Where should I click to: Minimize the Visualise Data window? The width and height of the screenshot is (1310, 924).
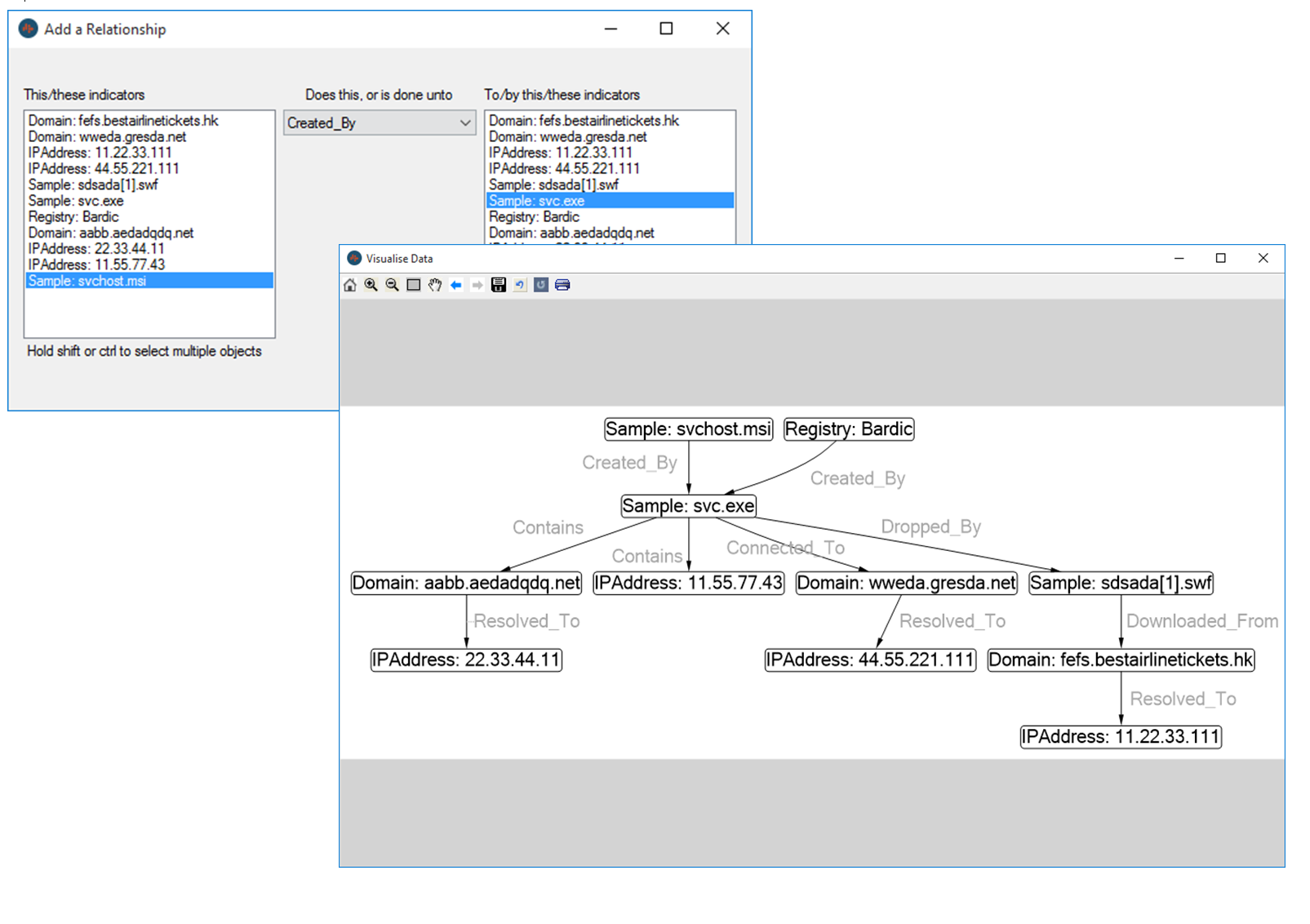pos(1179,258)
